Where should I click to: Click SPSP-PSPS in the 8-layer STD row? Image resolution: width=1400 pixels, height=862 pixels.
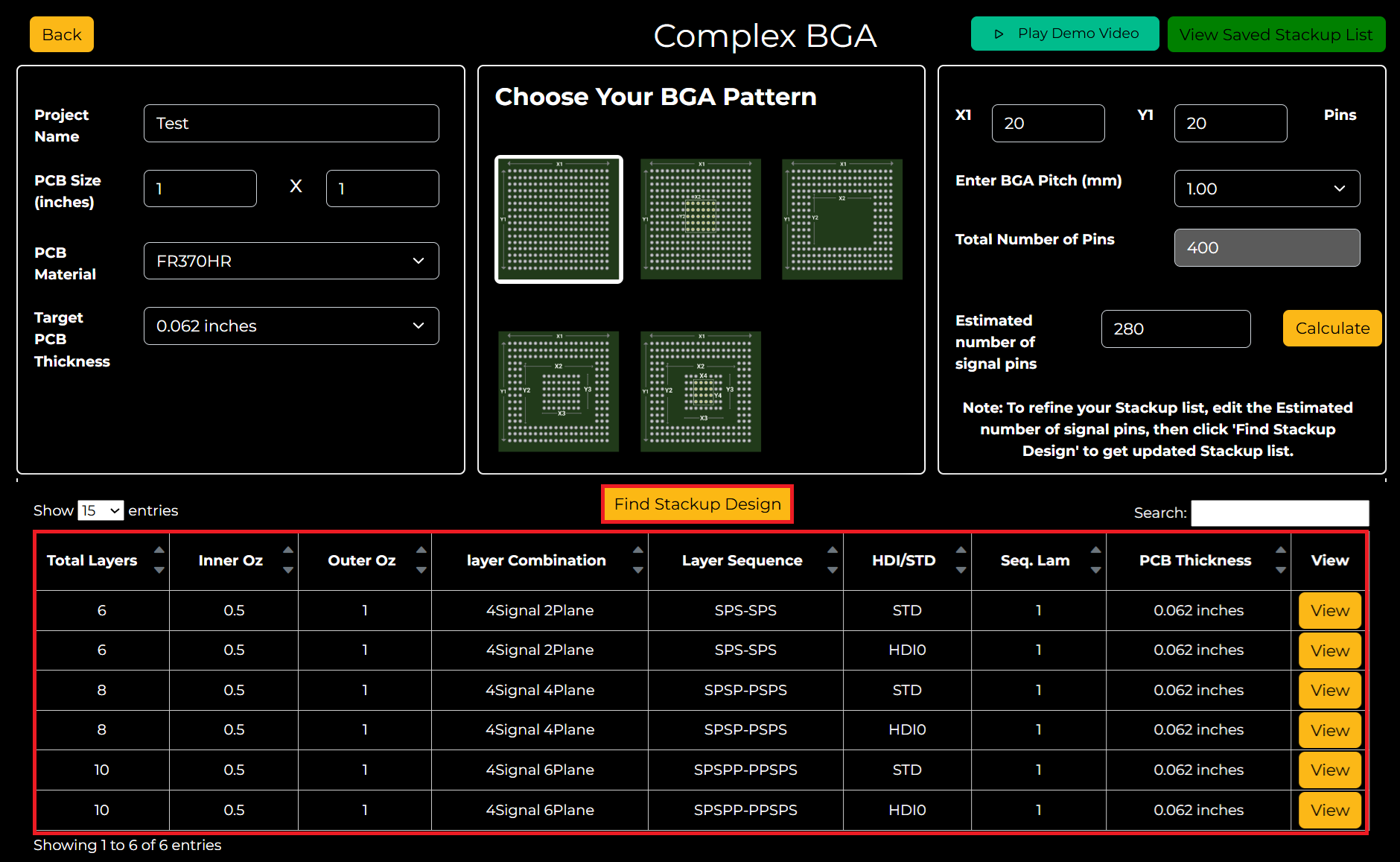(x=745, y=690)
